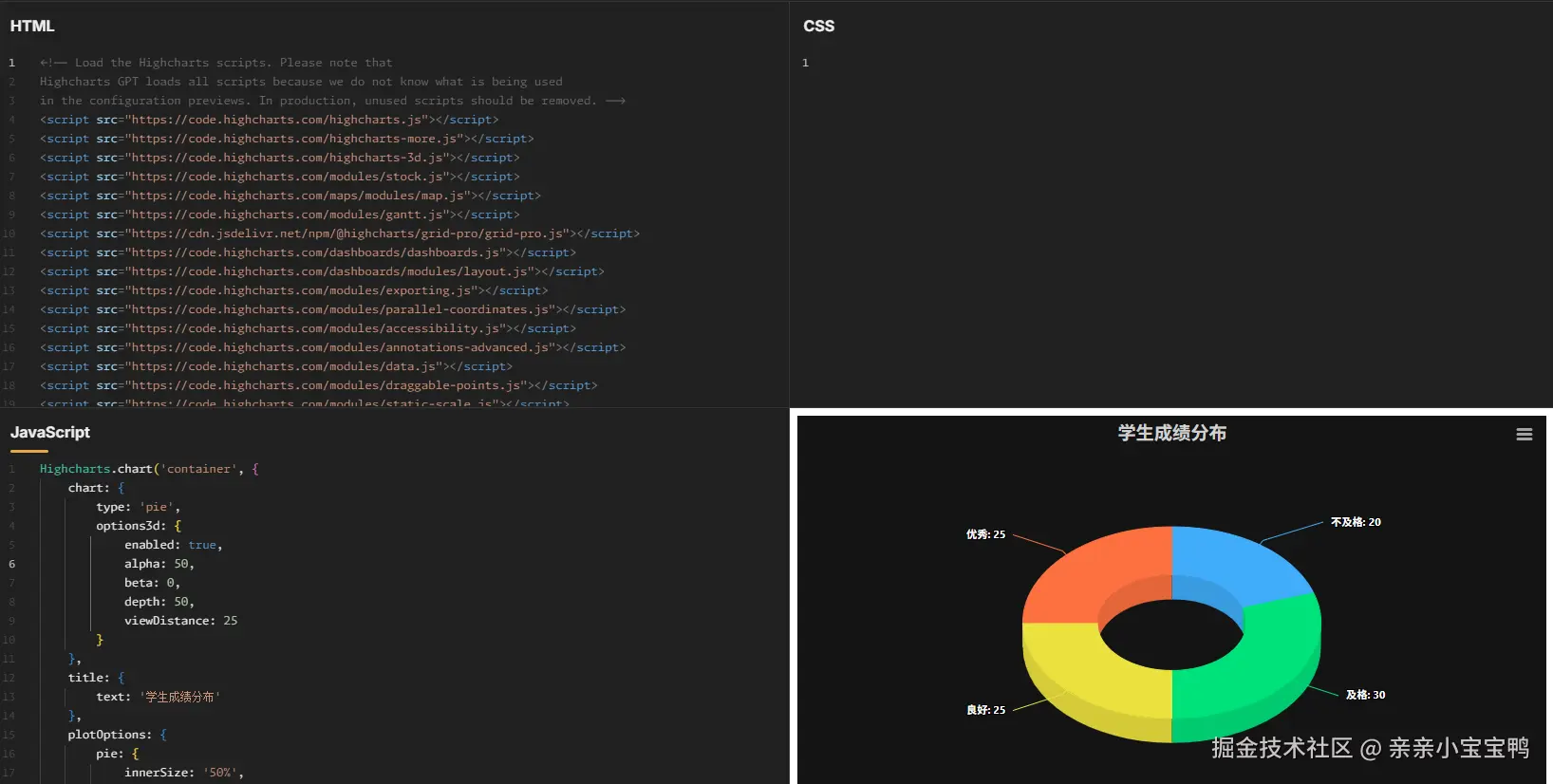Click the data label 及格: 30
The width and height of the screenshot is (1553, 784).
point(1365,695)
